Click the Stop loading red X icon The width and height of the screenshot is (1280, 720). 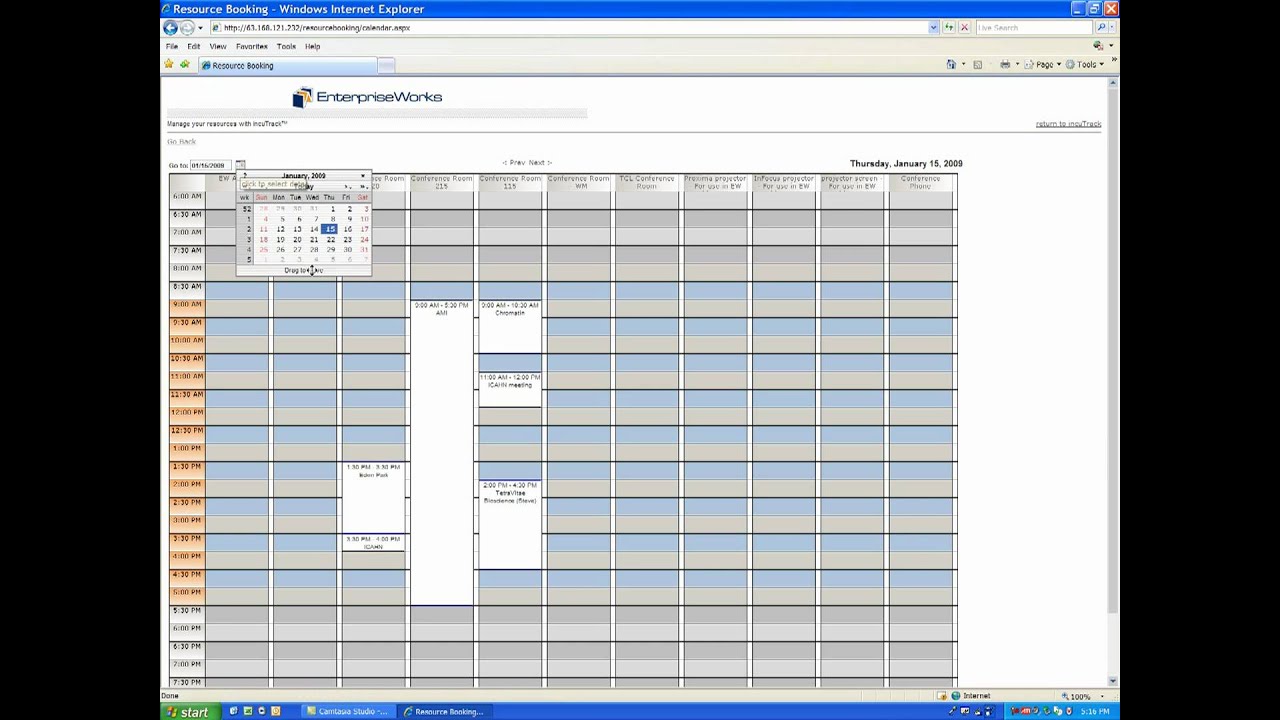964,28
